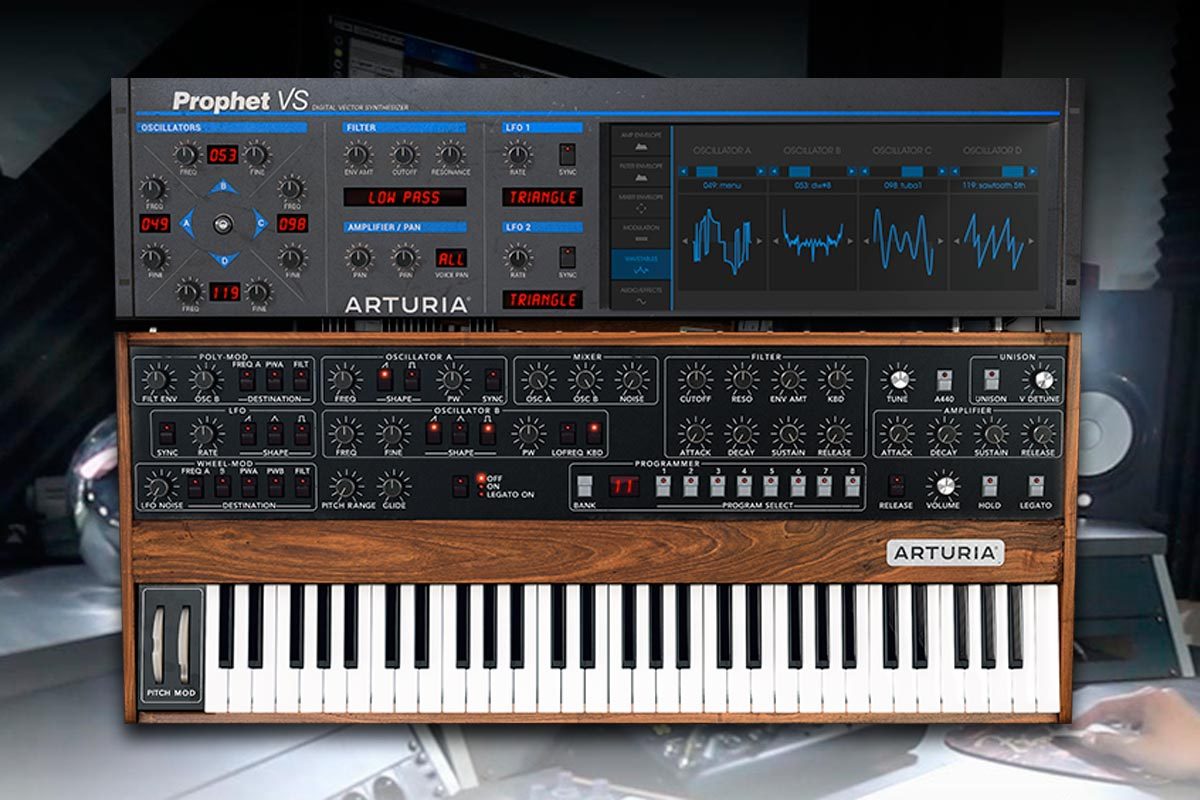1200x800 pixels.
Task: Toggle Oscillator A Sync switch
Action: click(x=493, y=380)
